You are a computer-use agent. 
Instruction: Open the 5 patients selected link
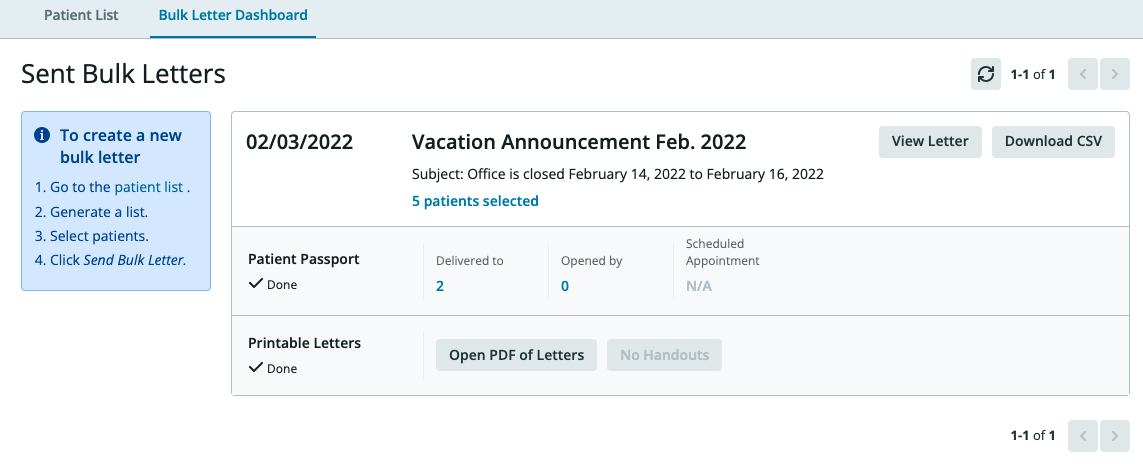tap(475, 201)
